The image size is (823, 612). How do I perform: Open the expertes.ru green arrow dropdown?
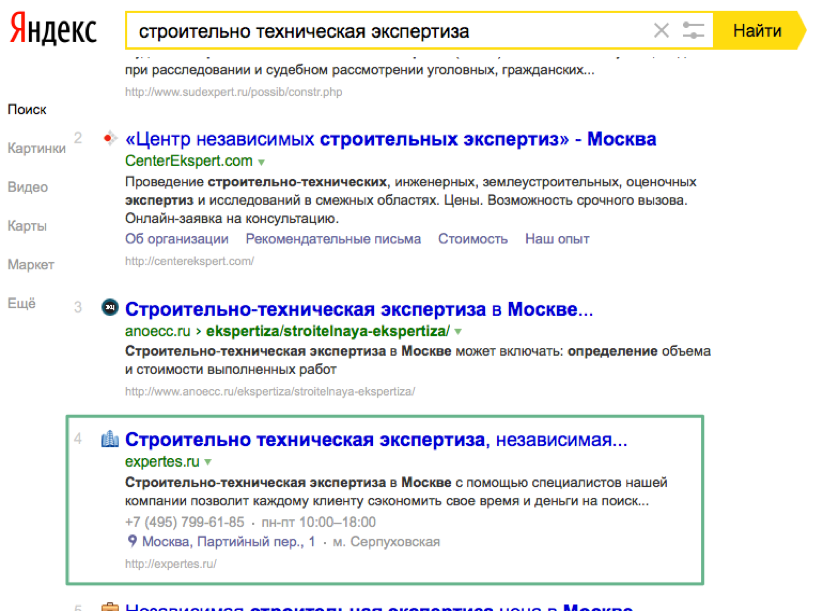coord(208,462)
